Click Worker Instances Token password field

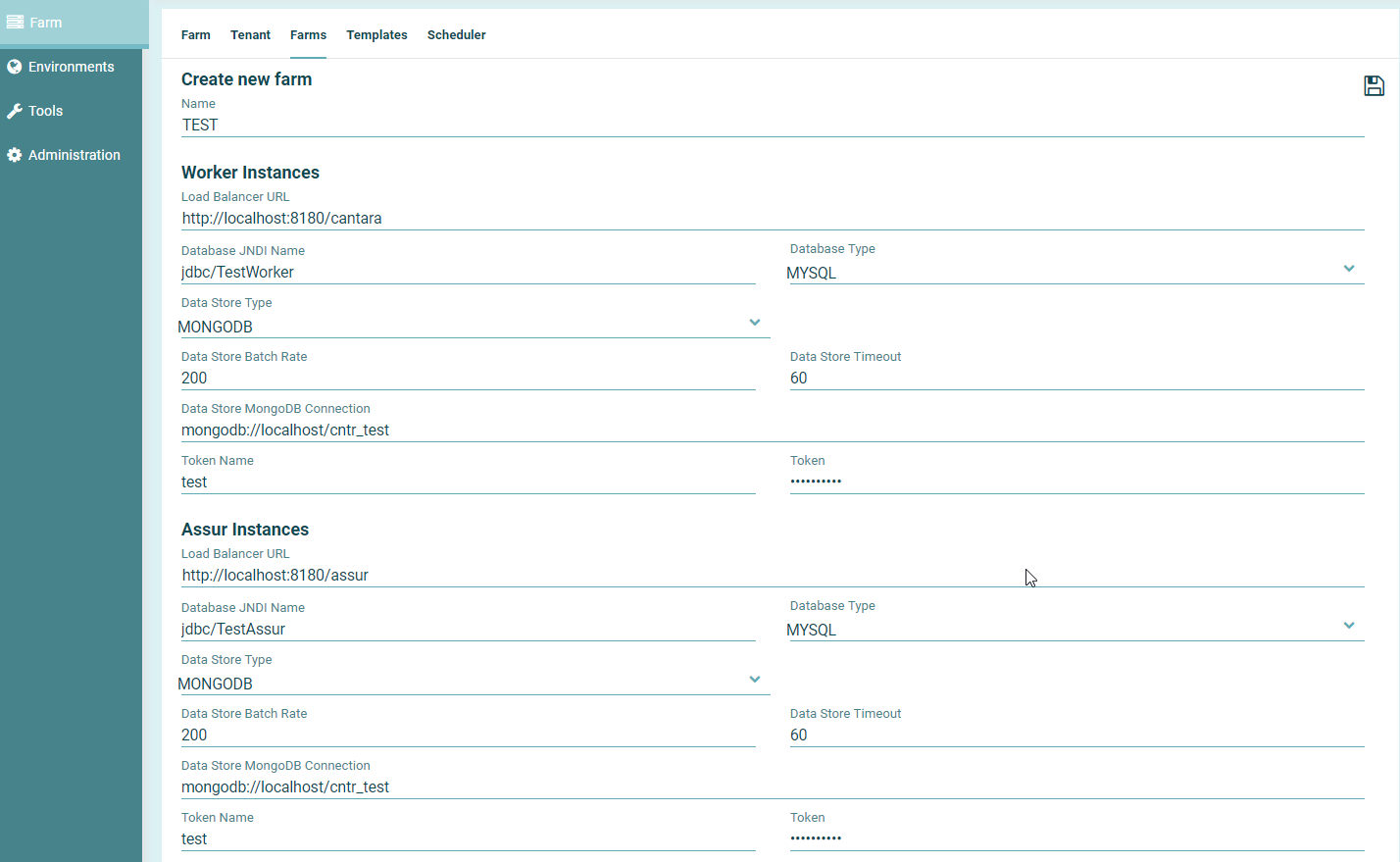tap(1076, 482)
